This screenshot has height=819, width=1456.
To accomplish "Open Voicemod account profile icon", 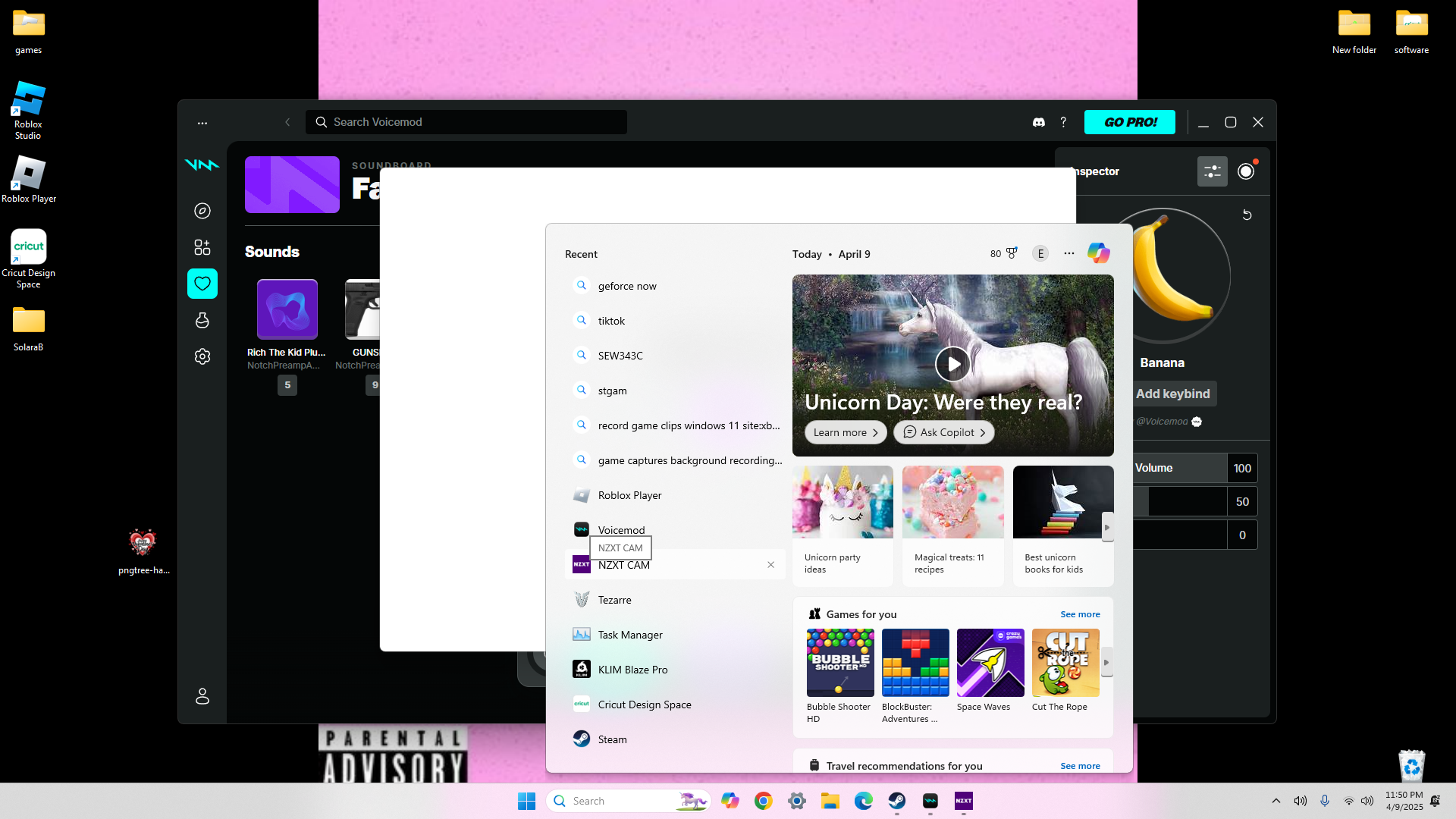I will tap(202, 696).
